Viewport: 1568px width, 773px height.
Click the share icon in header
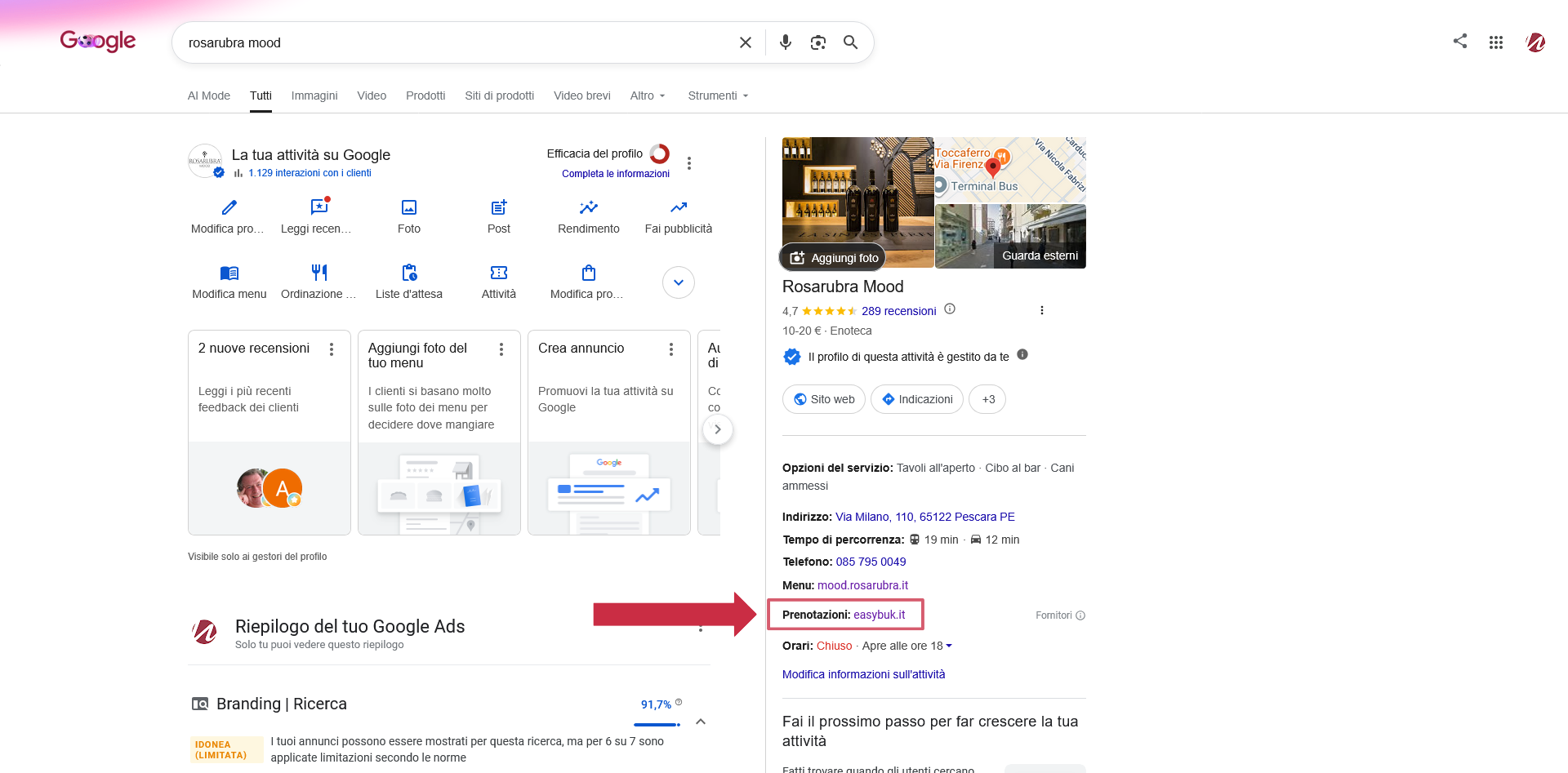1460,41
